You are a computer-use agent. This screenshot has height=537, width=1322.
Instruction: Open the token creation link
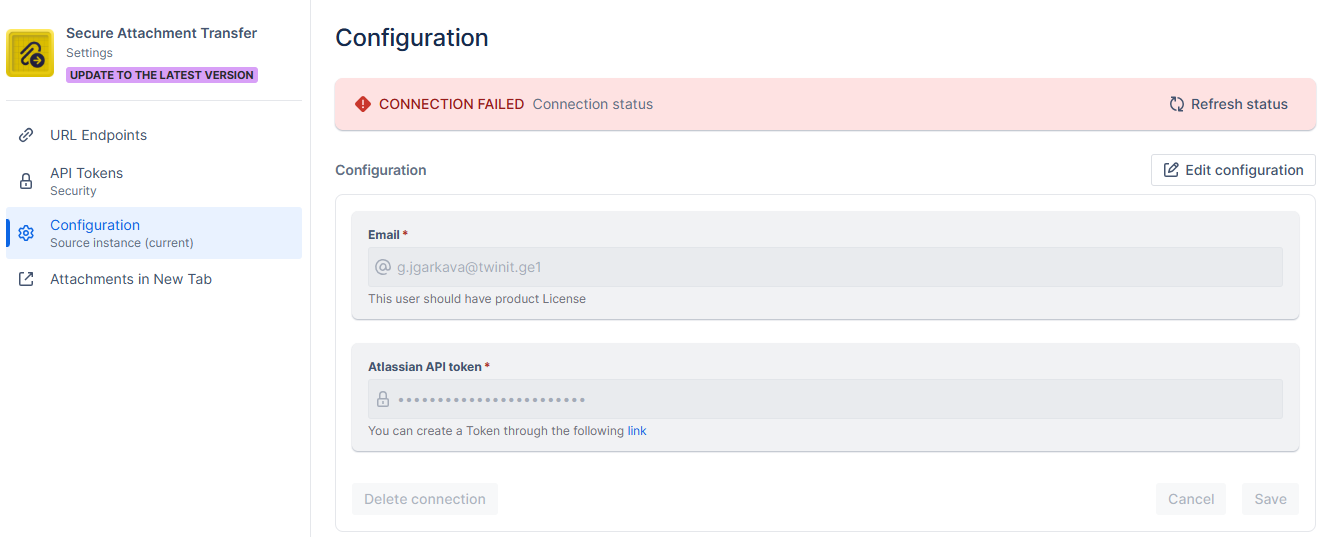[637, 431]
